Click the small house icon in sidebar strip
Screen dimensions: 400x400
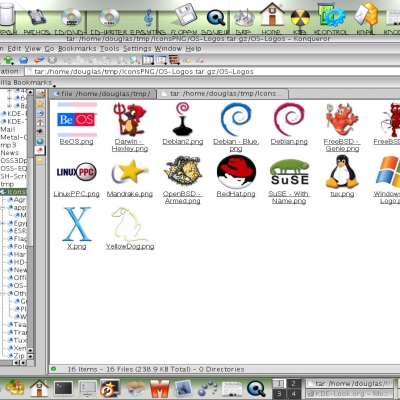click(x=40, y=123)
